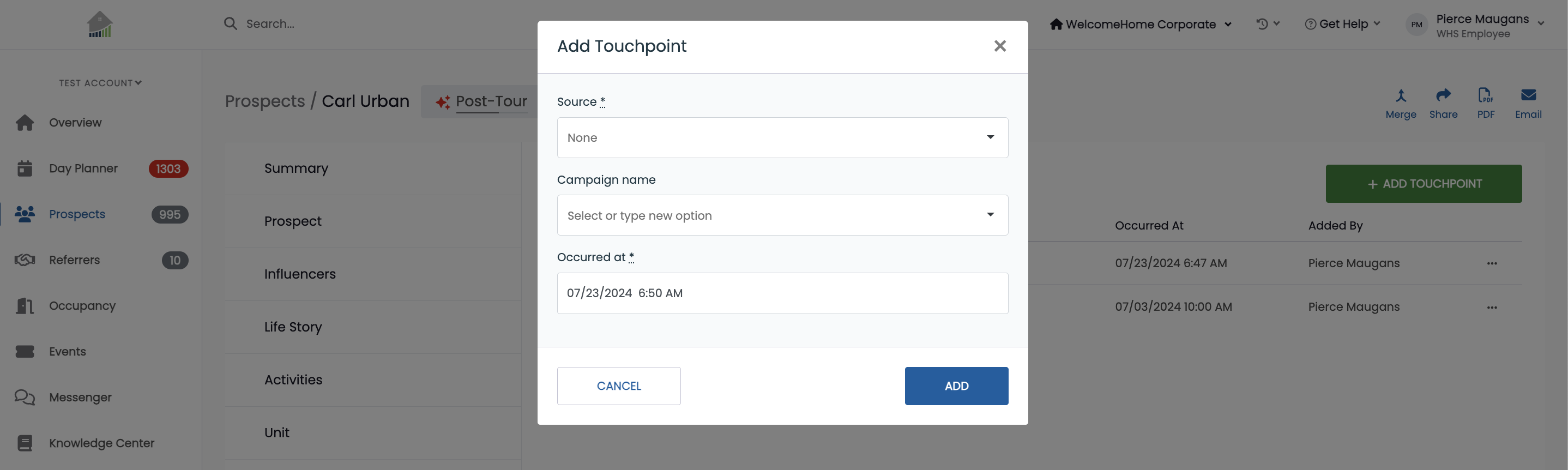Click the PDF export icon
The image size is (1568, 470).
click(x=1485, y=95)
